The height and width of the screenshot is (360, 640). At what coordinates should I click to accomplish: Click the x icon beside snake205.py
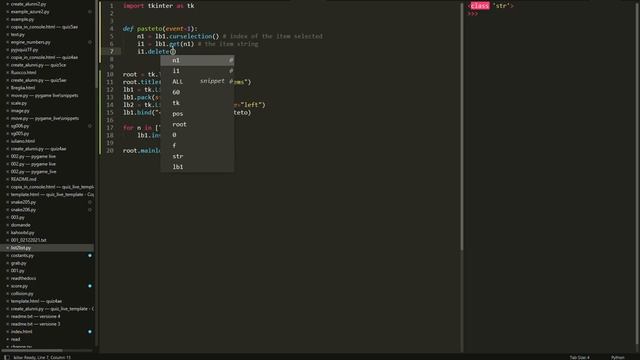click(x=7, y=202)
